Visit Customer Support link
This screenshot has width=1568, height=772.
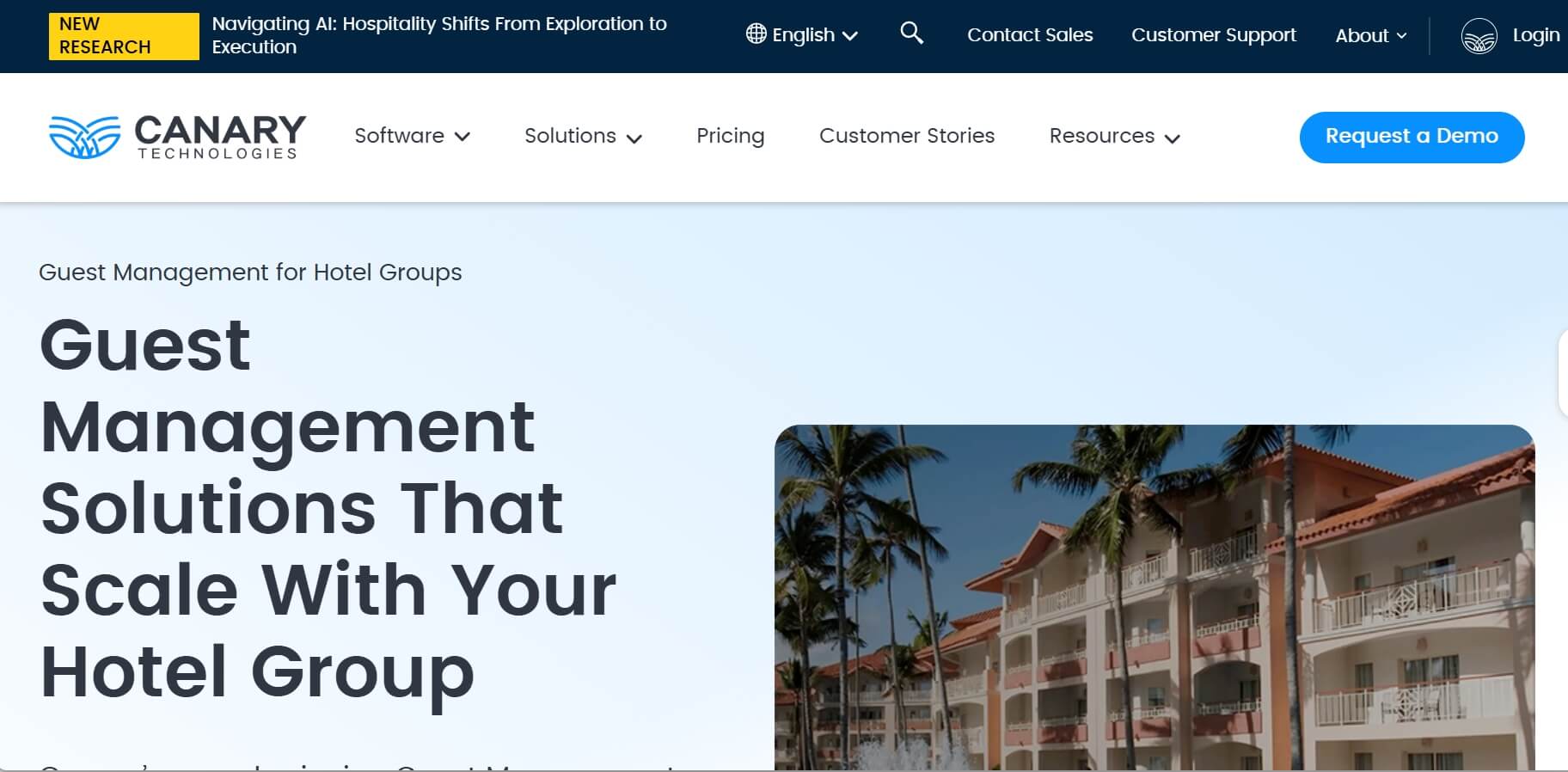[x=1213, y=35]
